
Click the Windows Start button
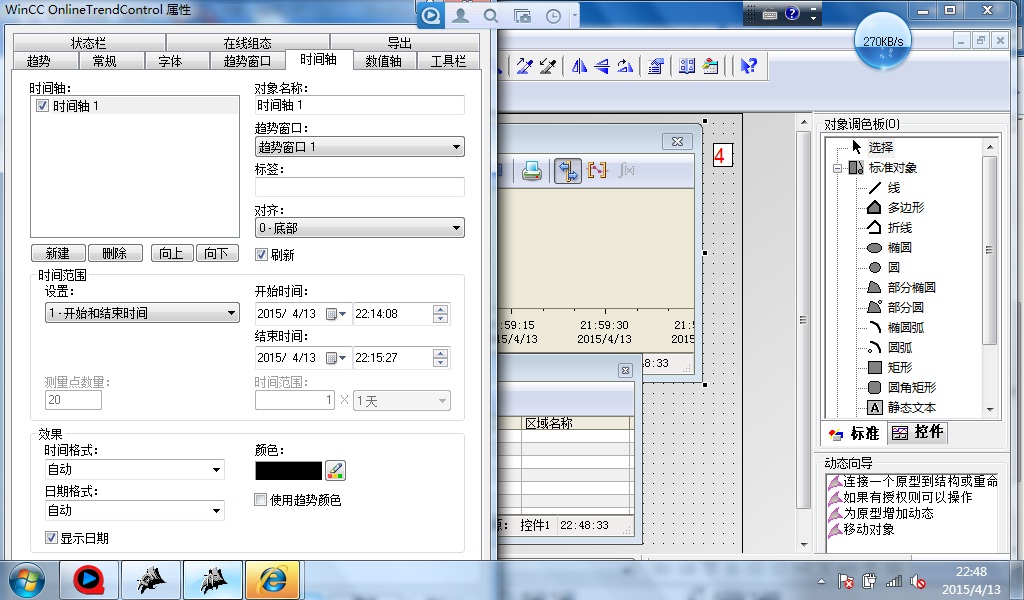(x=27, y=580)
